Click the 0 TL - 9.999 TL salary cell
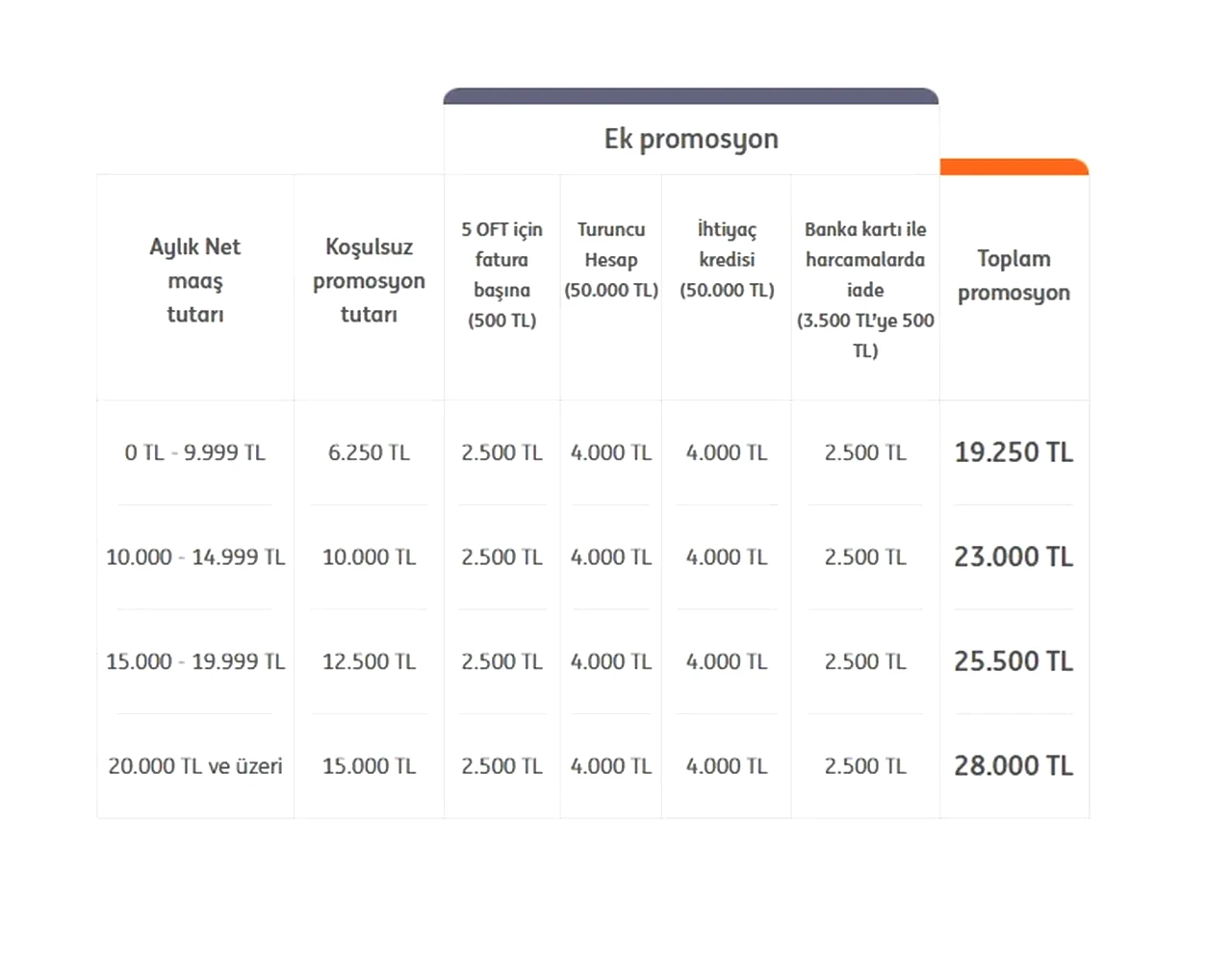The height and width of the screenshot is (954, 1232). point(194,452)
